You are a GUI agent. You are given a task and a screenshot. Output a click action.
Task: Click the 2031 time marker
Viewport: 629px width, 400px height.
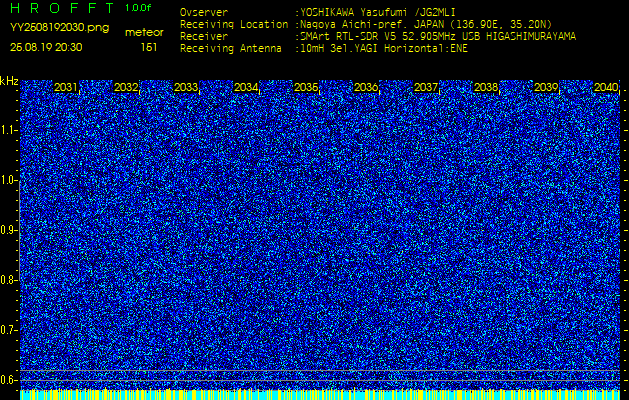pyautogui.click(x=66, y=87)
